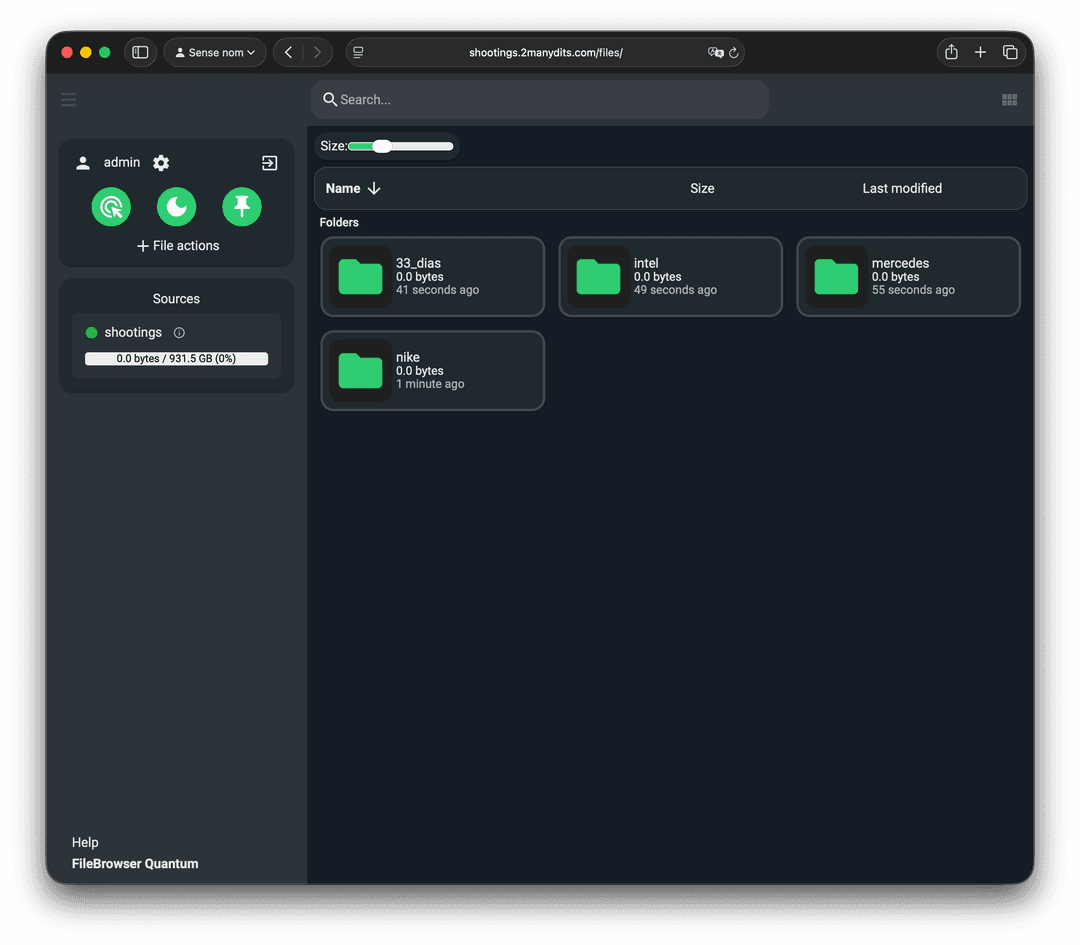Open the 33_dias folder
The width and height of the screenshot is (1080, 945).
coord(432,276)
